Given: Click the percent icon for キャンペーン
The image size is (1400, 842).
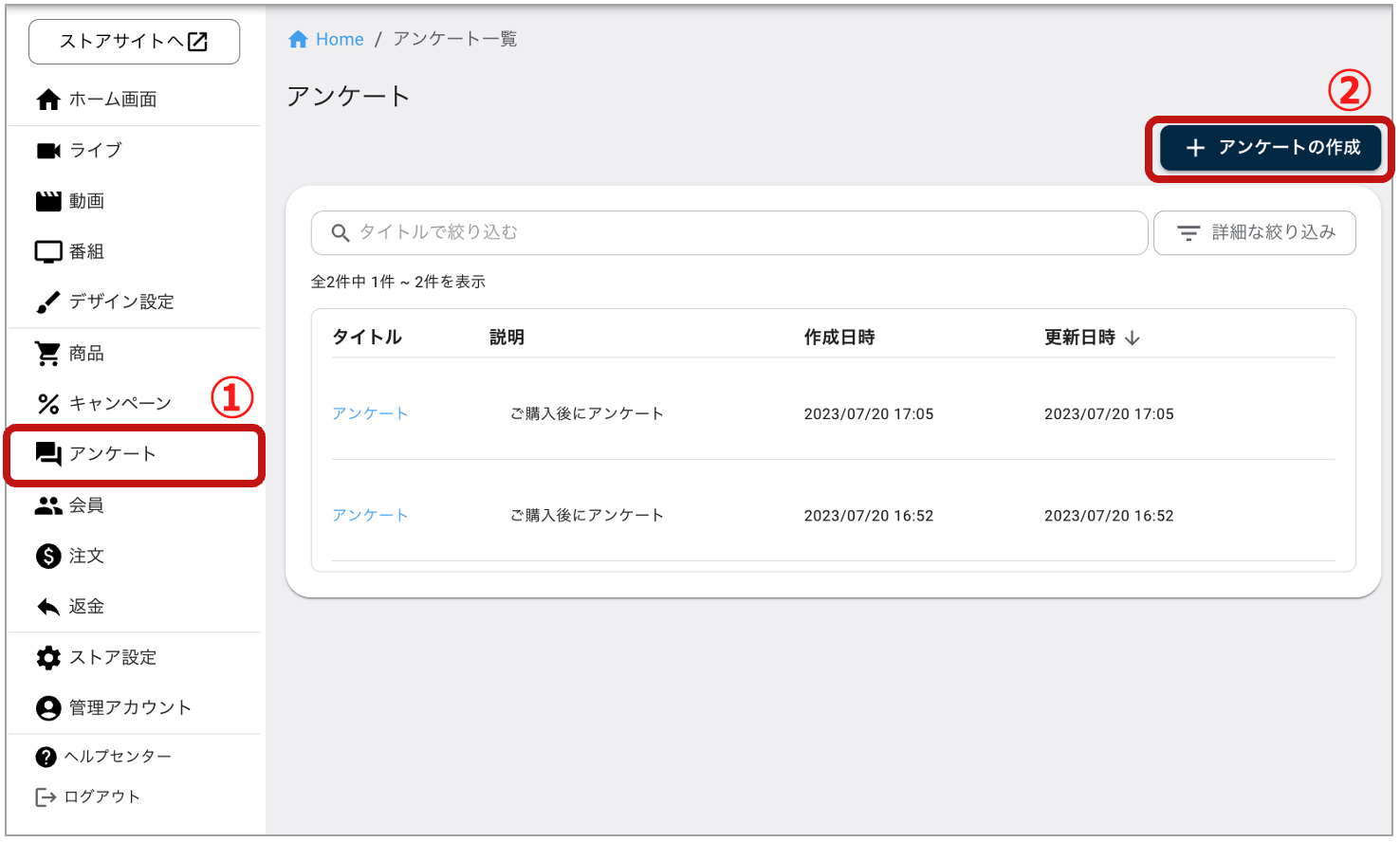Looking at the screenshot, I should (48, 404).
